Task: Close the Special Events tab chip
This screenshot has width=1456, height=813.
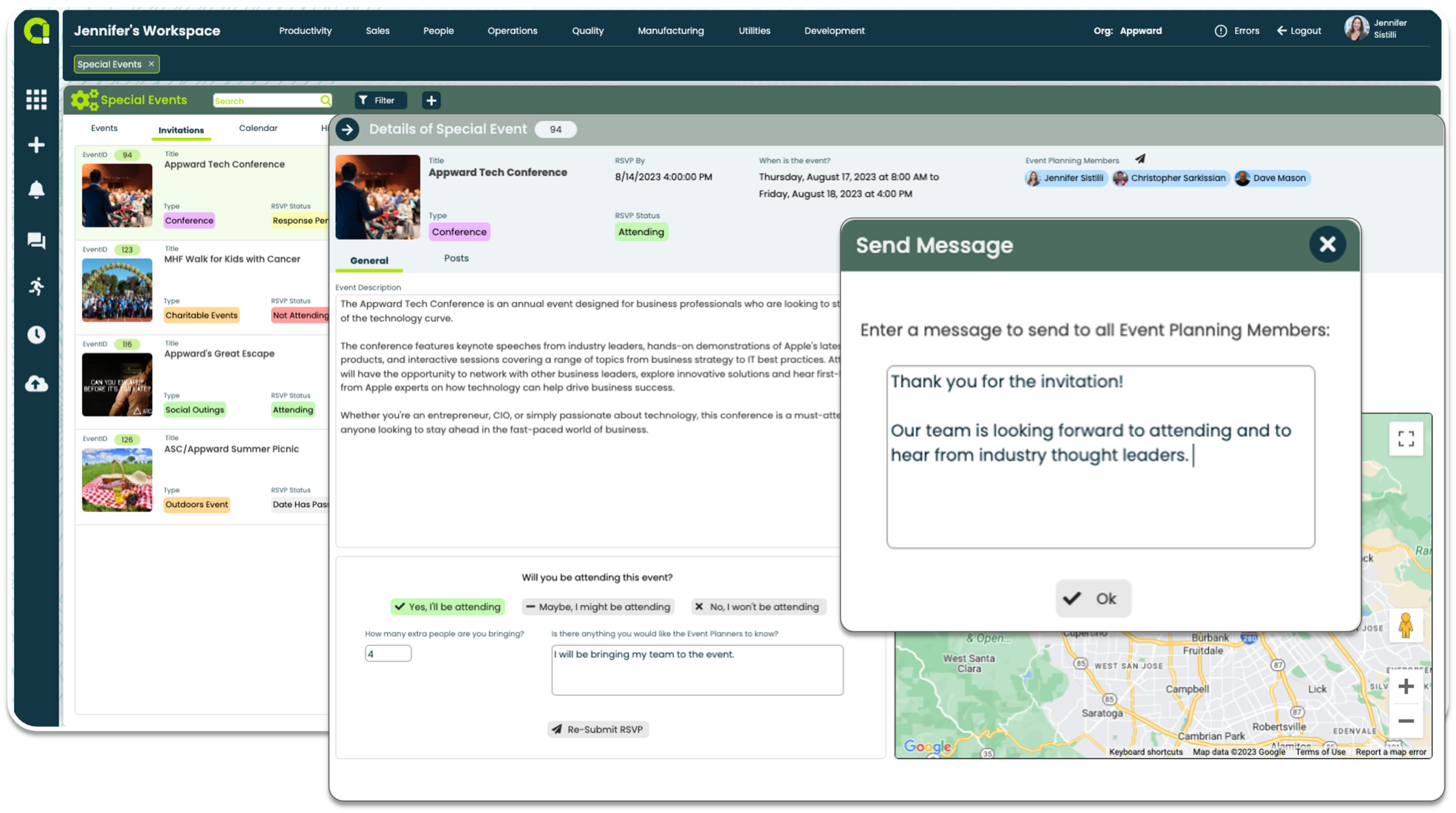Action: click(x=151, y=64)
